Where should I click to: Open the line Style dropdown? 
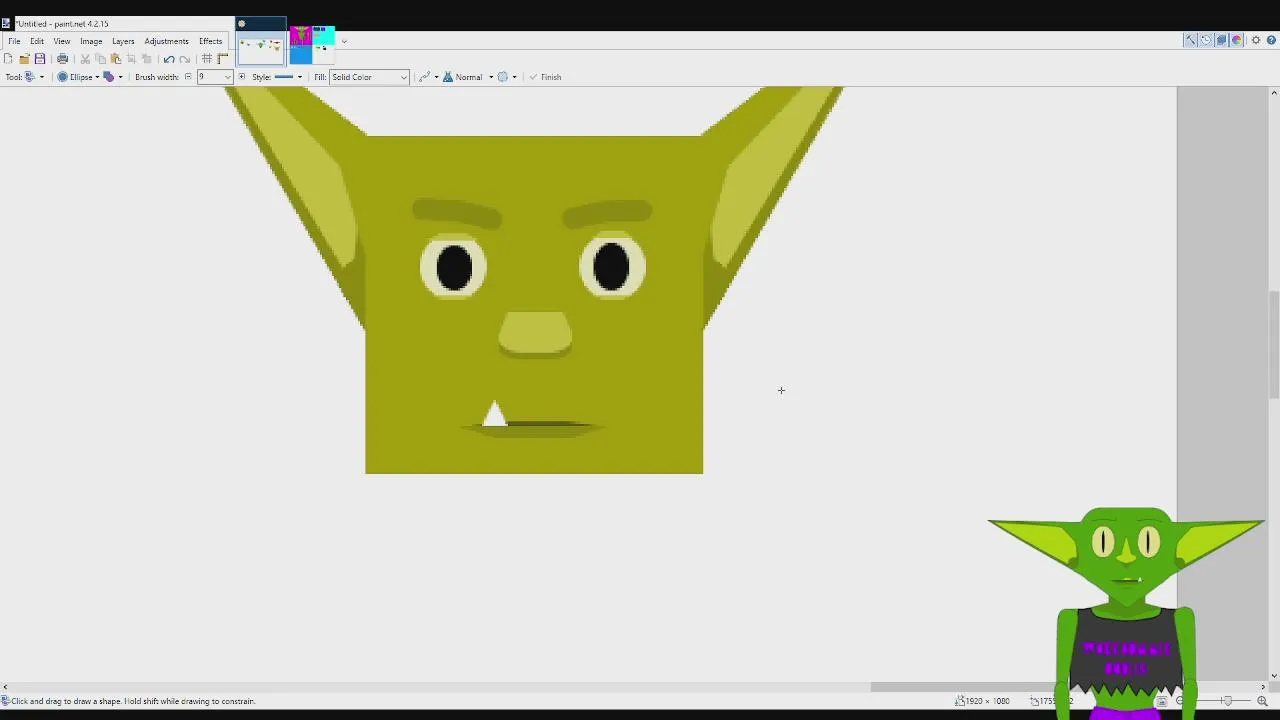[290, 77]
